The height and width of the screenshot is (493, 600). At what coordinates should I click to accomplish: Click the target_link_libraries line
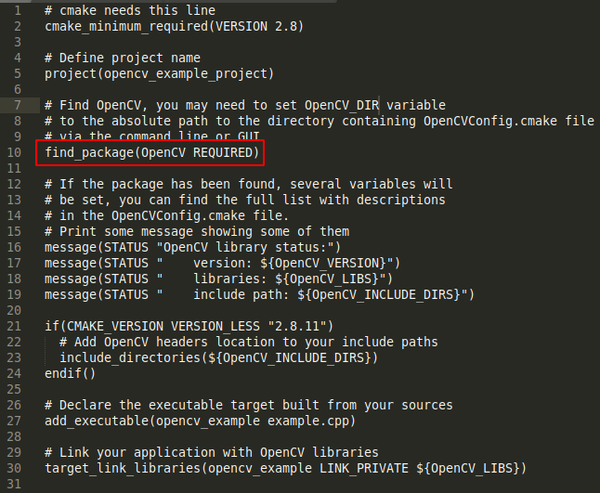pyautogui.click(x=285, y=469)
